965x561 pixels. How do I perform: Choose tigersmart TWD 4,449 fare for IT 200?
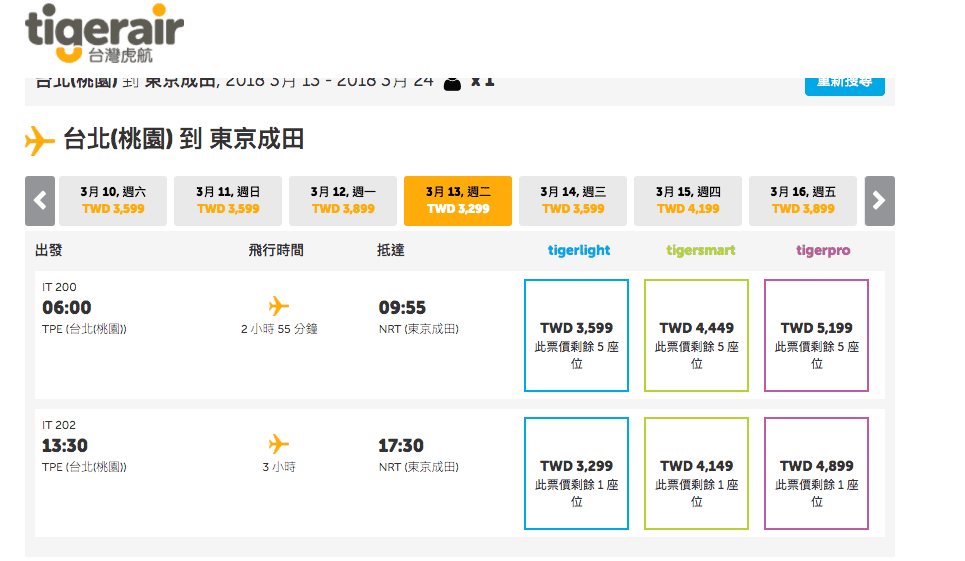[x=697, y=335]
